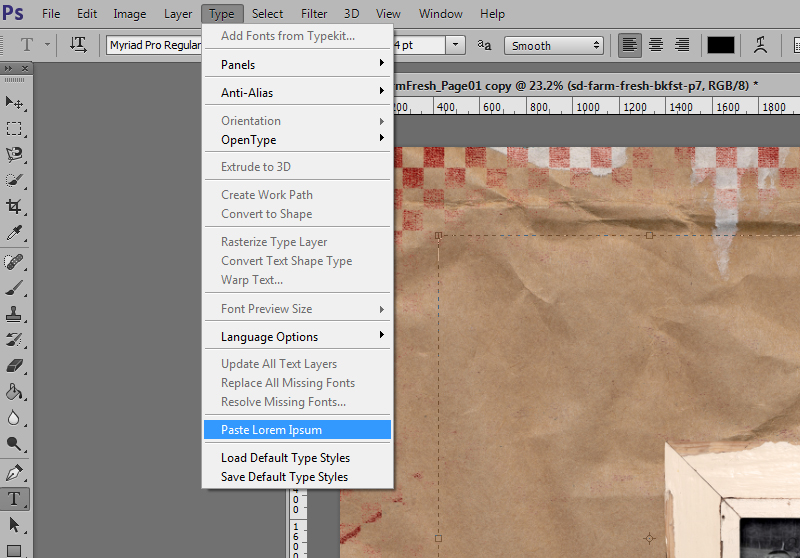
Task: Select the Clone Stamp tool
Action: pos(14,314)
